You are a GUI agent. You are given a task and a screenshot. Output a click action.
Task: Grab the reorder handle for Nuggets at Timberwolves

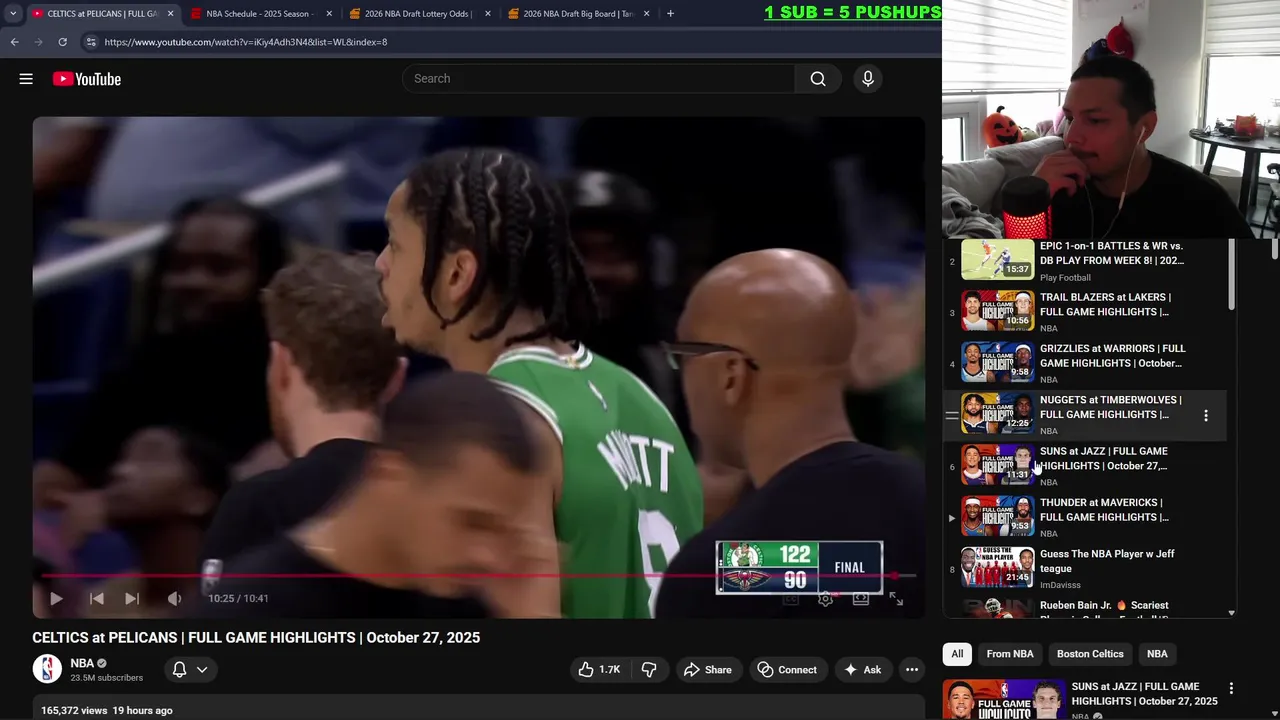pos(952,415)
